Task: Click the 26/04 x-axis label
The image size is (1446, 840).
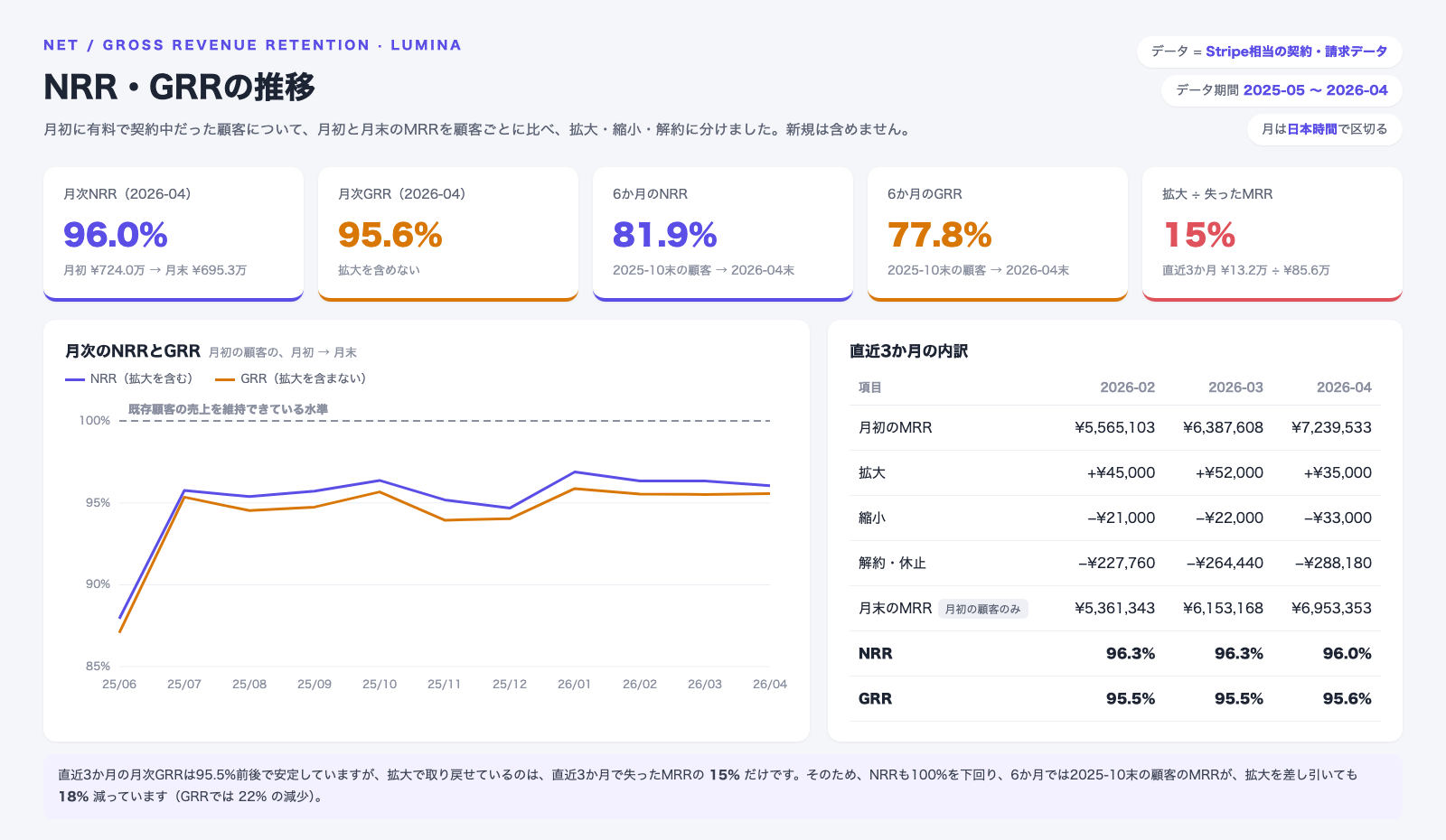Action: tap(770, 684)
